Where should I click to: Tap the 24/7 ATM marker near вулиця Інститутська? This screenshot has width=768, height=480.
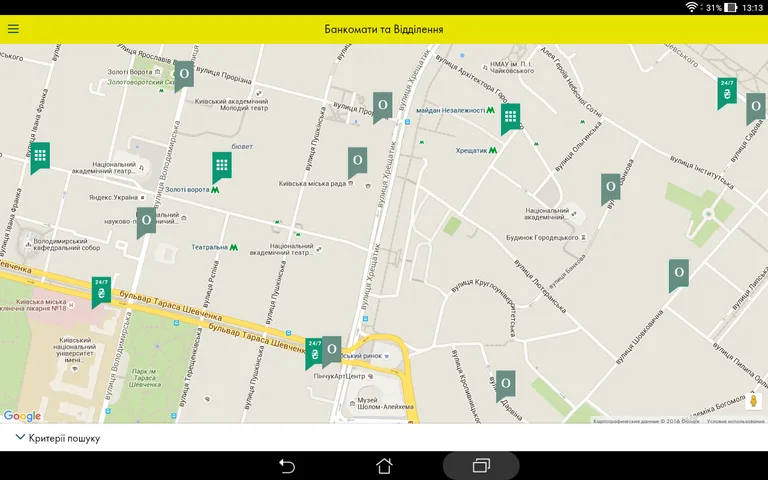[727, 93]
